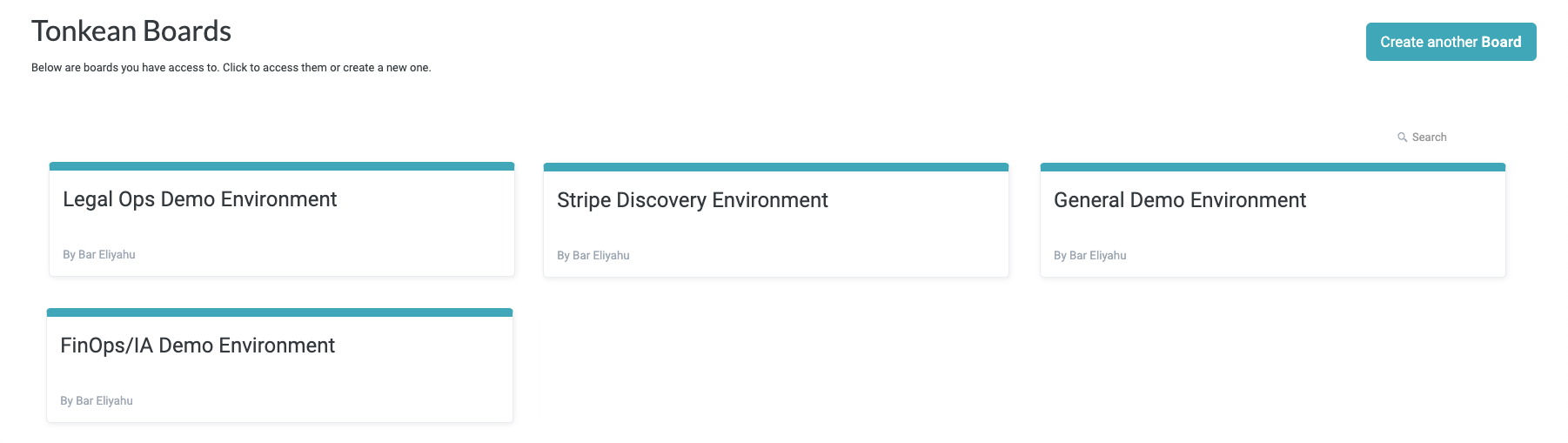1568x443 pixels.
Task: Click the teal bar atop Legal Ops card
Action: [282, 166]
